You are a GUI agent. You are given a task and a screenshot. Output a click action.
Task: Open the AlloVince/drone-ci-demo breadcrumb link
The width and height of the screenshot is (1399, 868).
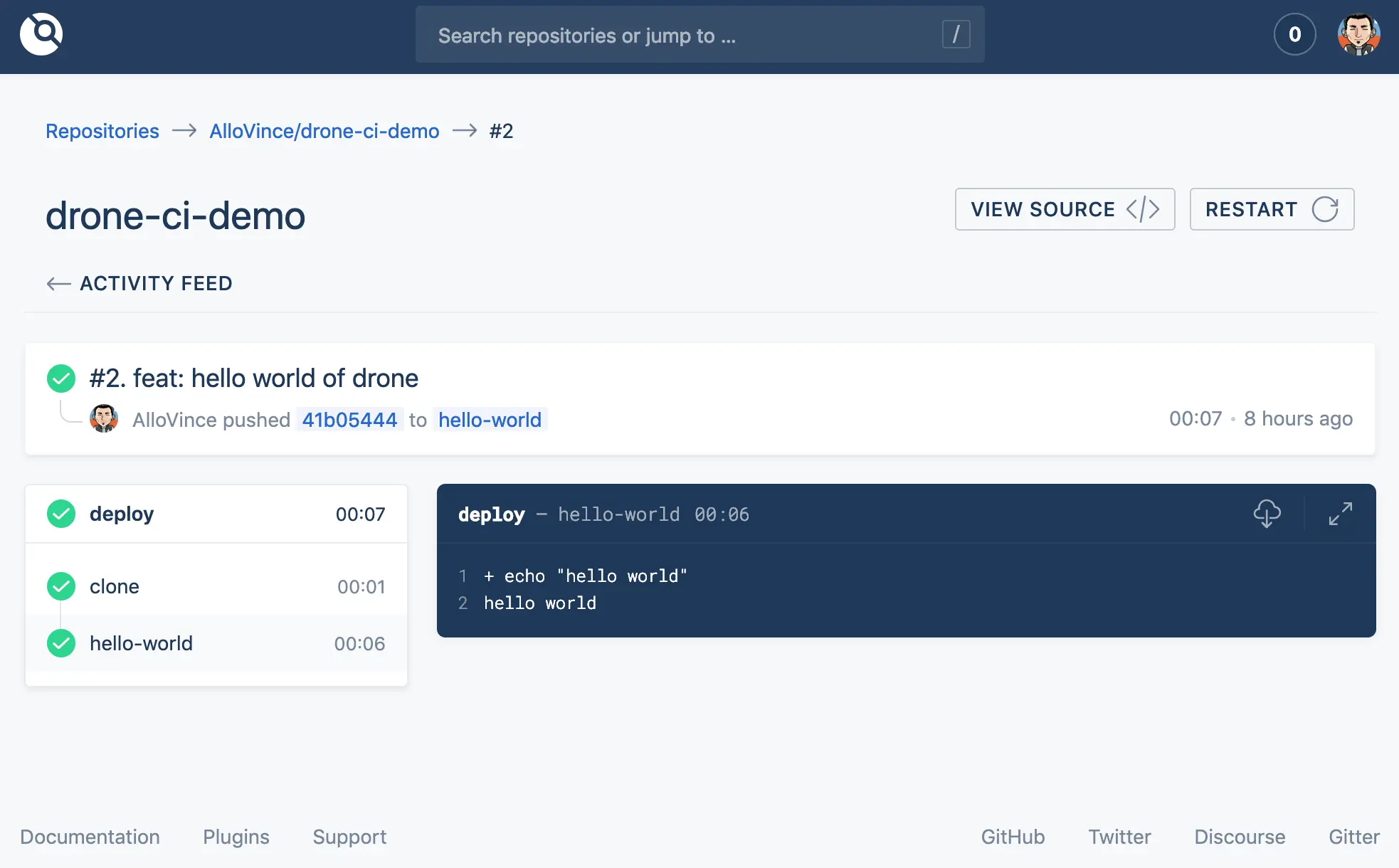[x=324, y=131]
